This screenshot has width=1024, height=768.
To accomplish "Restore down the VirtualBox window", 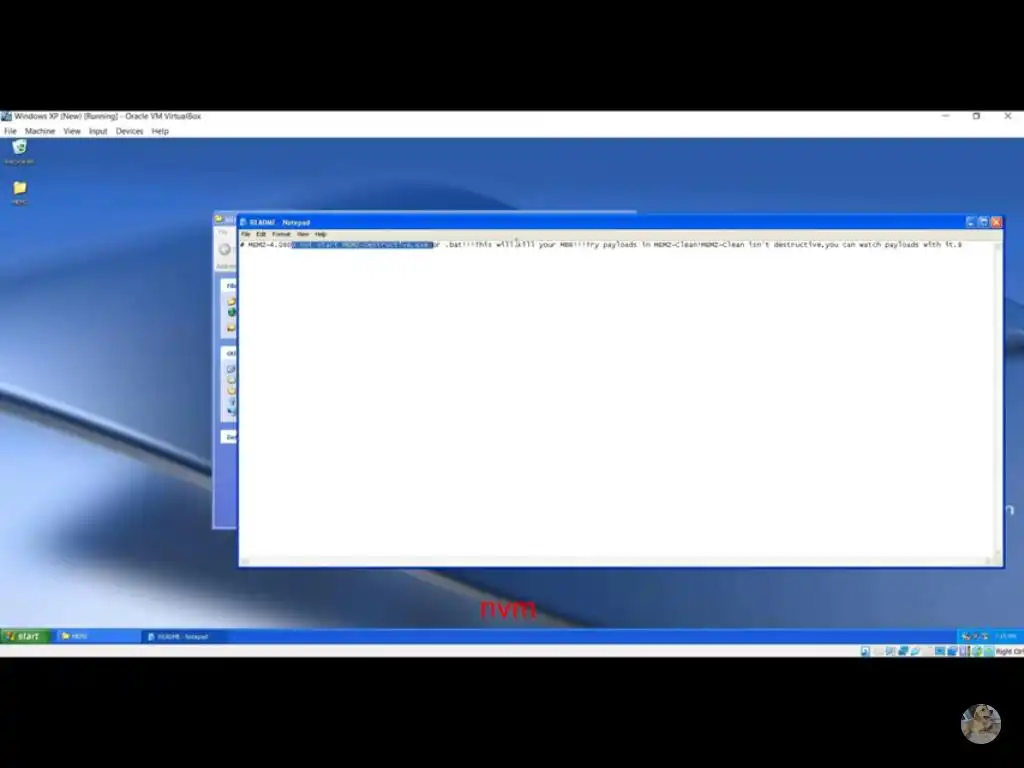I will [x=976, y=116].
